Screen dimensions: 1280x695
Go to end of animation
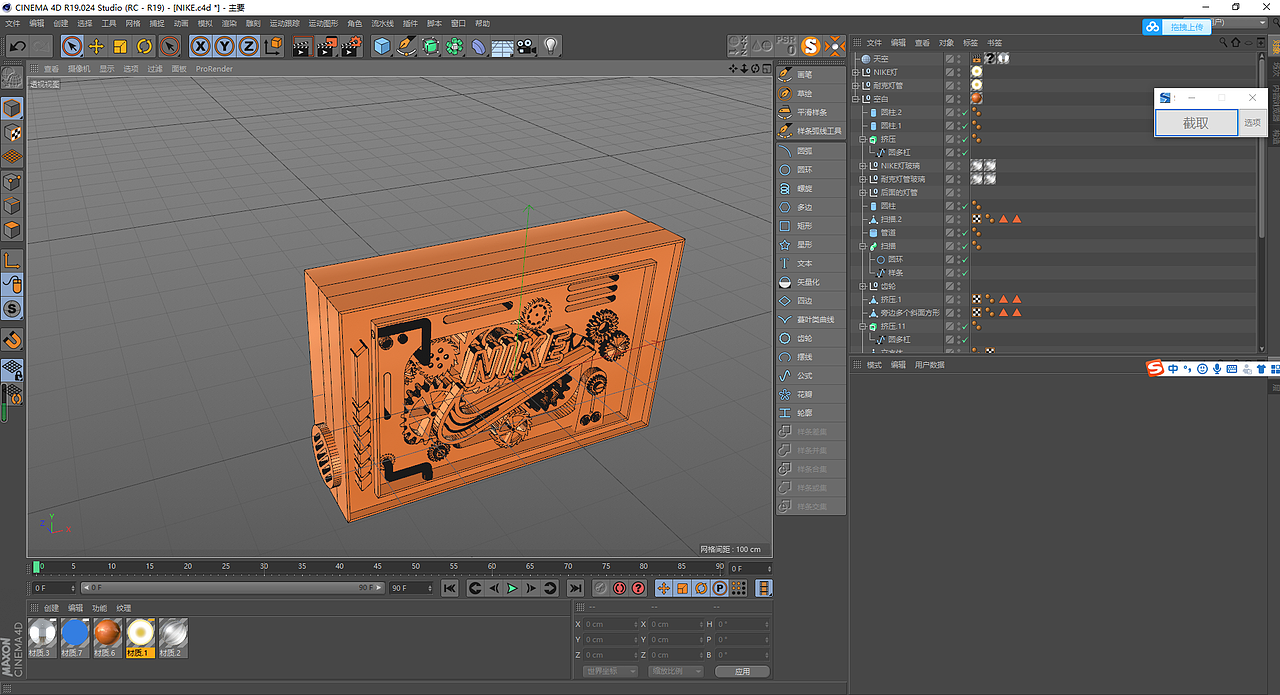(x=574, y=589)
